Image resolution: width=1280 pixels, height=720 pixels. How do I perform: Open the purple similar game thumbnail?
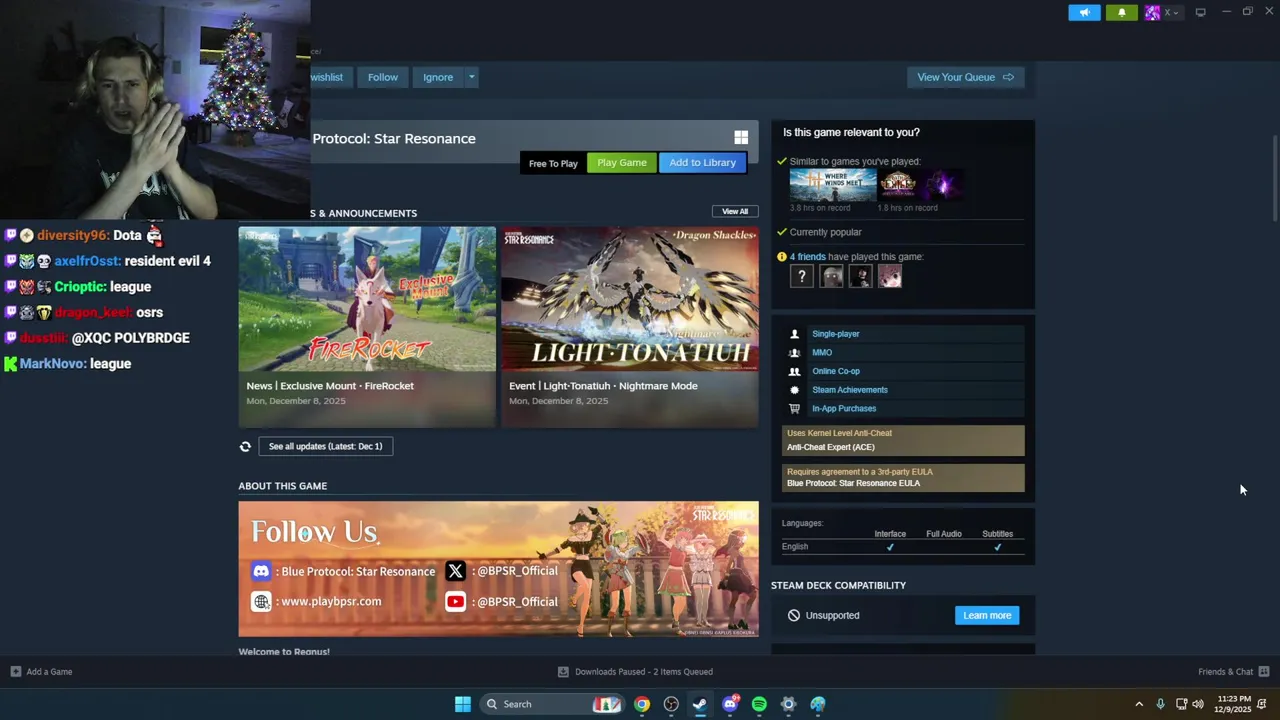coord(942,185)
